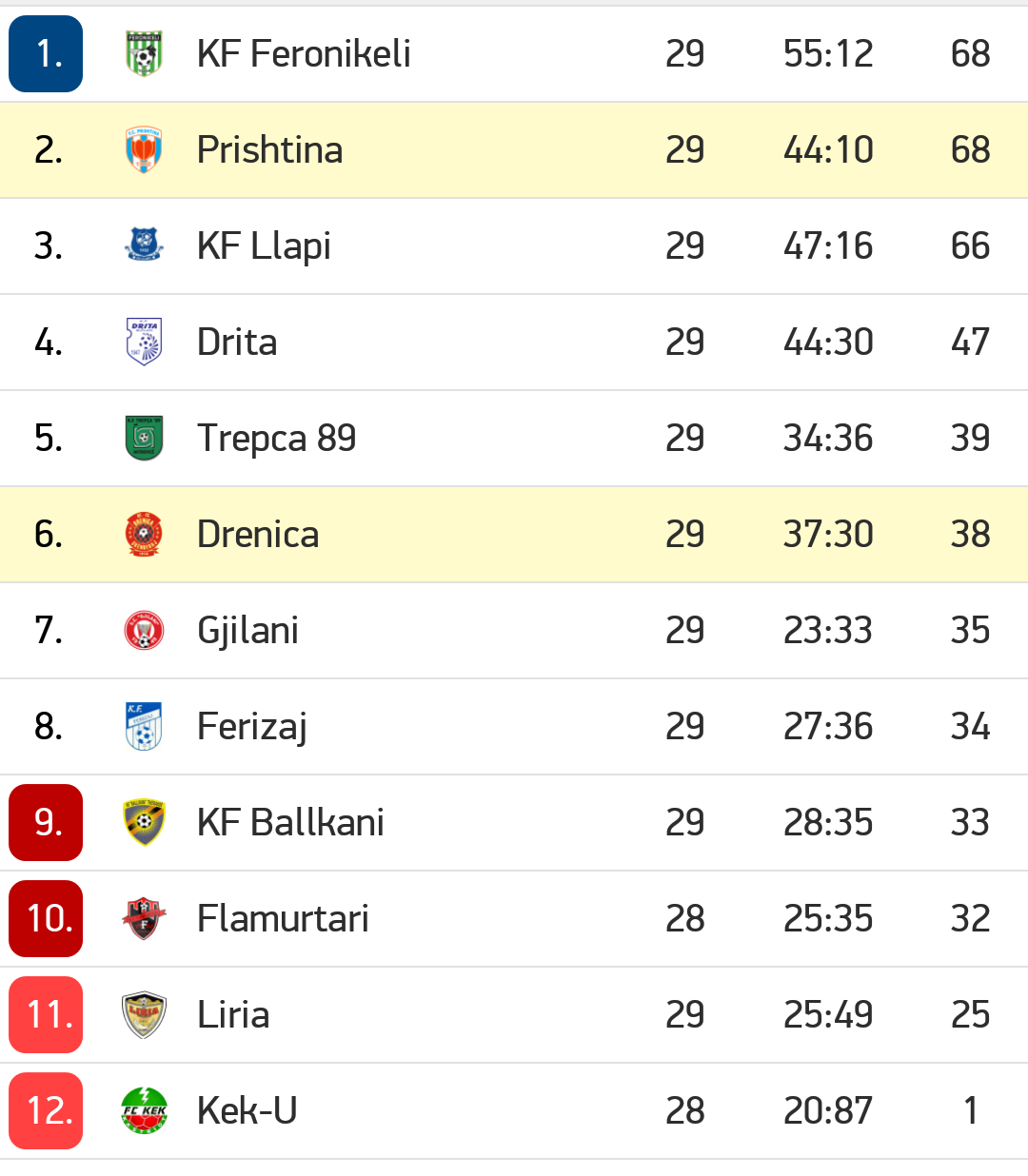Select the red rank 12 badge
The height and width of the screenshot is (1176, 1028).
[46, 1110]
